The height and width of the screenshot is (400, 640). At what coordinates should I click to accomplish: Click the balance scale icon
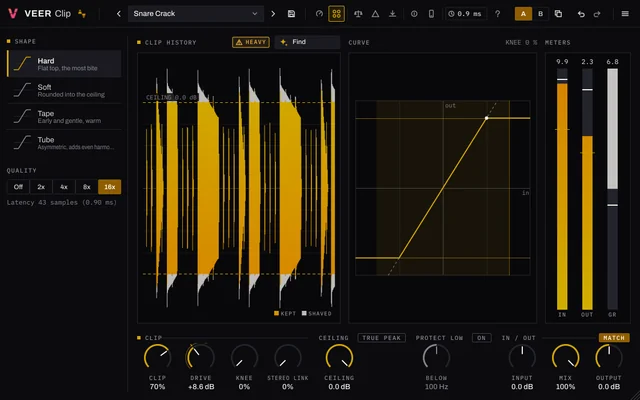pyautogui.click(x=358, y=14)
